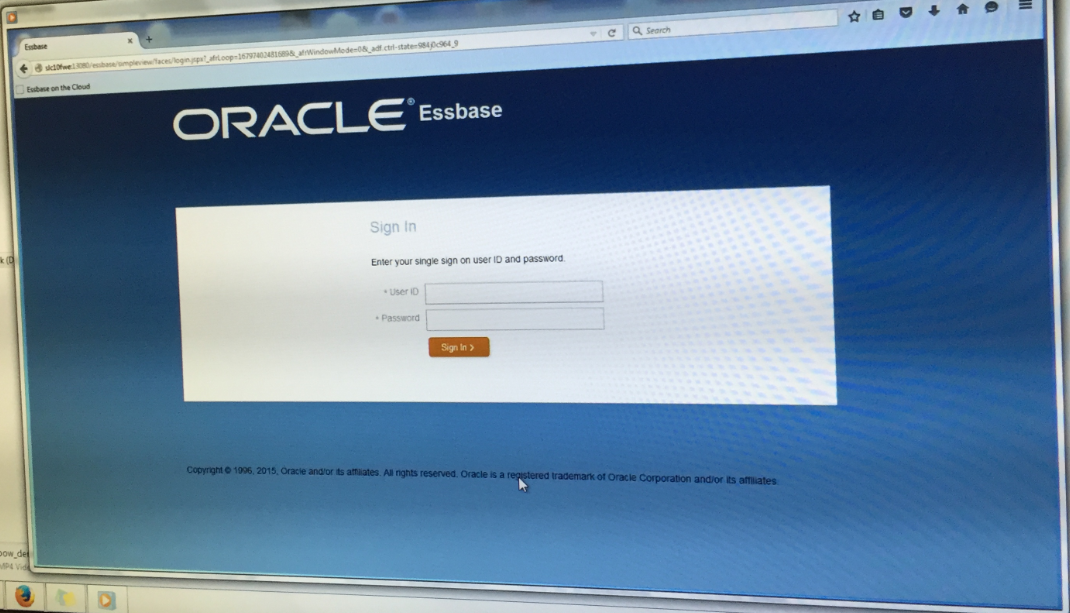
Task: Click the Oracle Essbase logo
Action: pyautogui.click(x=338, y=117)
